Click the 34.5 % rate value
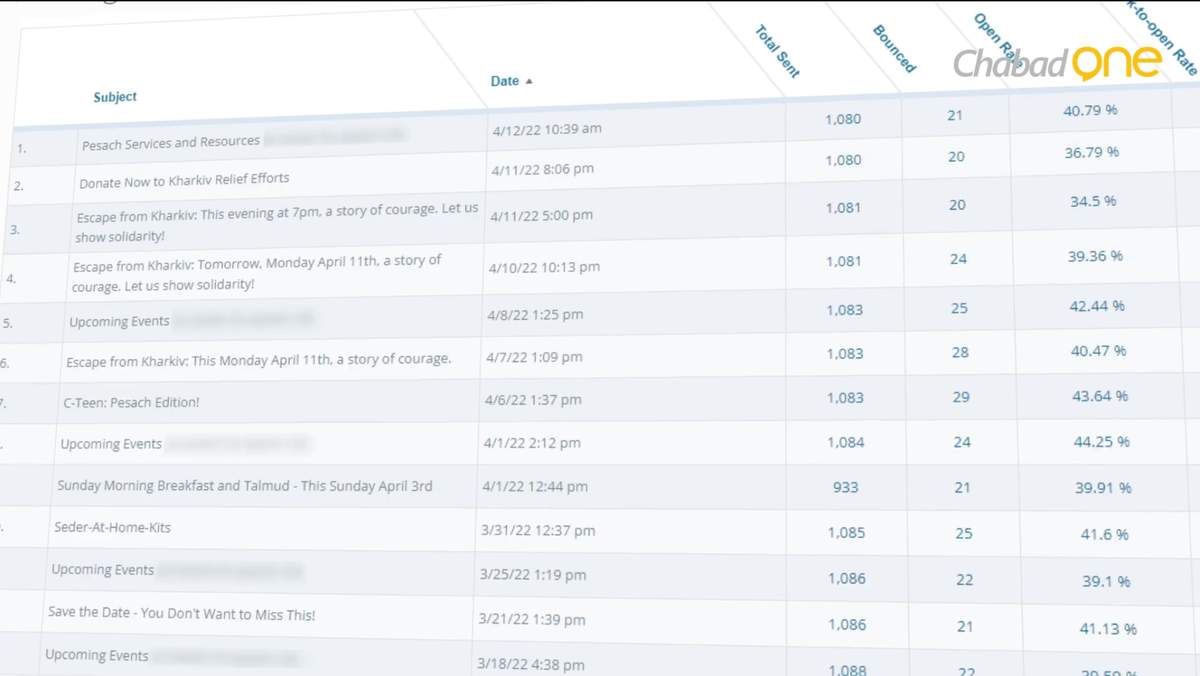 1093,201
